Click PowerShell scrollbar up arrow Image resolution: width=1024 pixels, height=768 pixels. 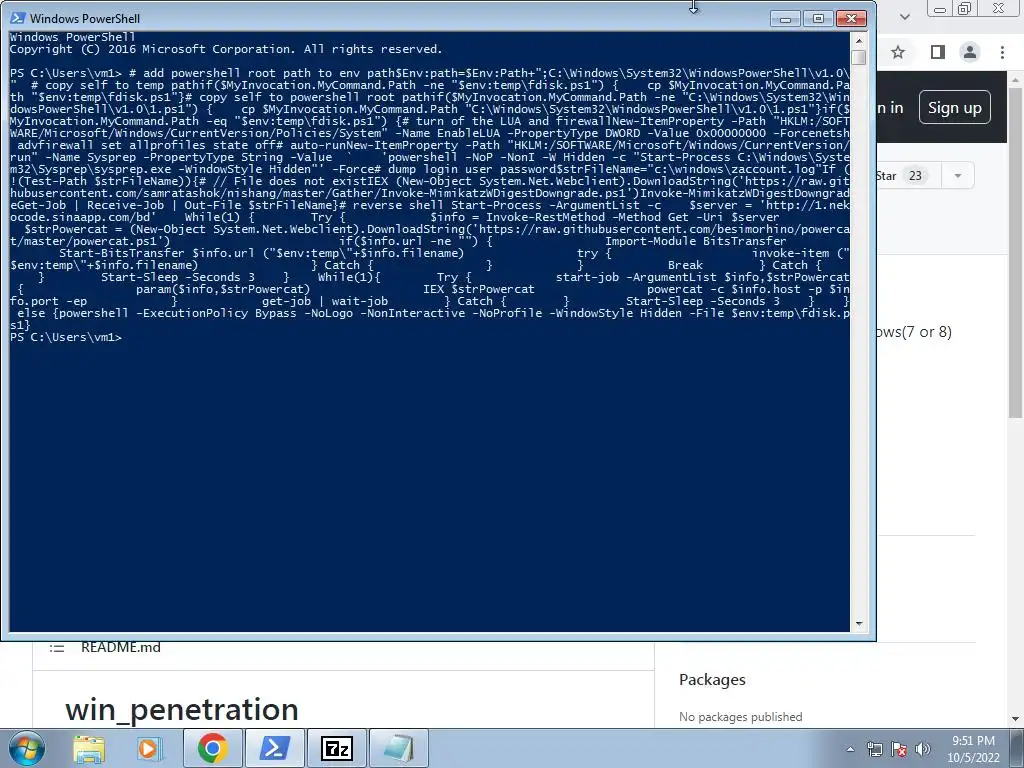(859, 40)
